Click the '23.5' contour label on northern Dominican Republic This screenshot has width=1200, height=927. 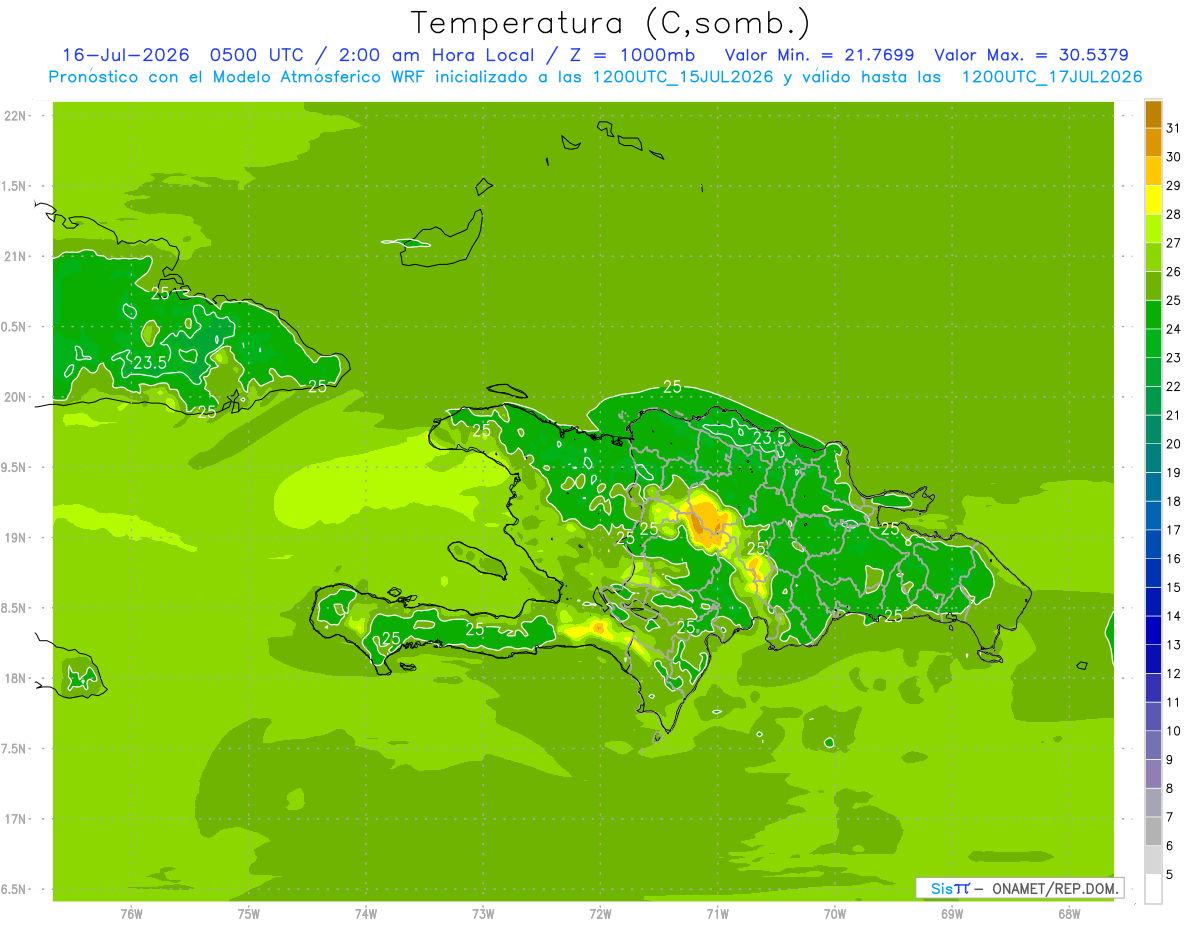(770, 438)
